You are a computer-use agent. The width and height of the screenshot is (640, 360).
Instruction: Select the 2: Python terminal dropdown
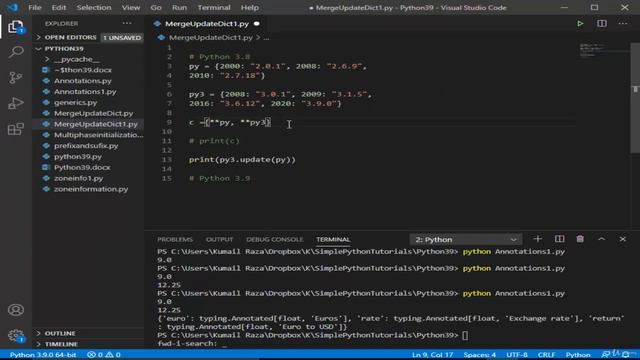tap(465, 240)
